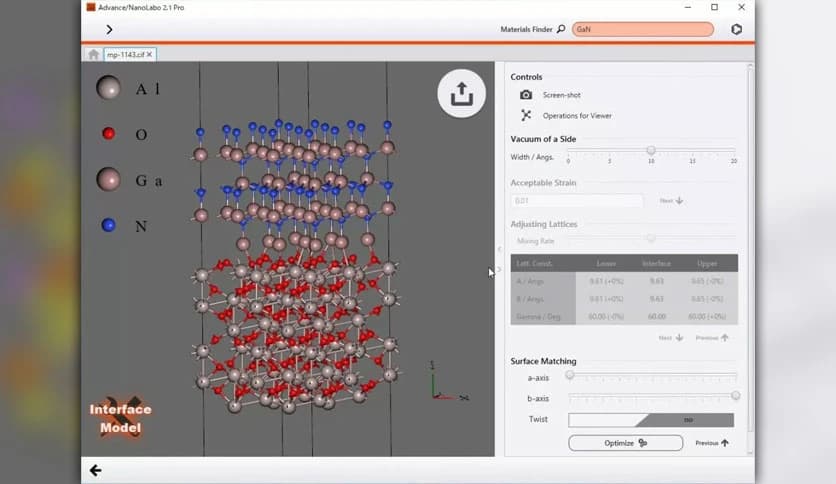This screenshot has height=484, width=836.
Task: Click the Materials Finder magnifier icon
Action: [x=561, y=30]
